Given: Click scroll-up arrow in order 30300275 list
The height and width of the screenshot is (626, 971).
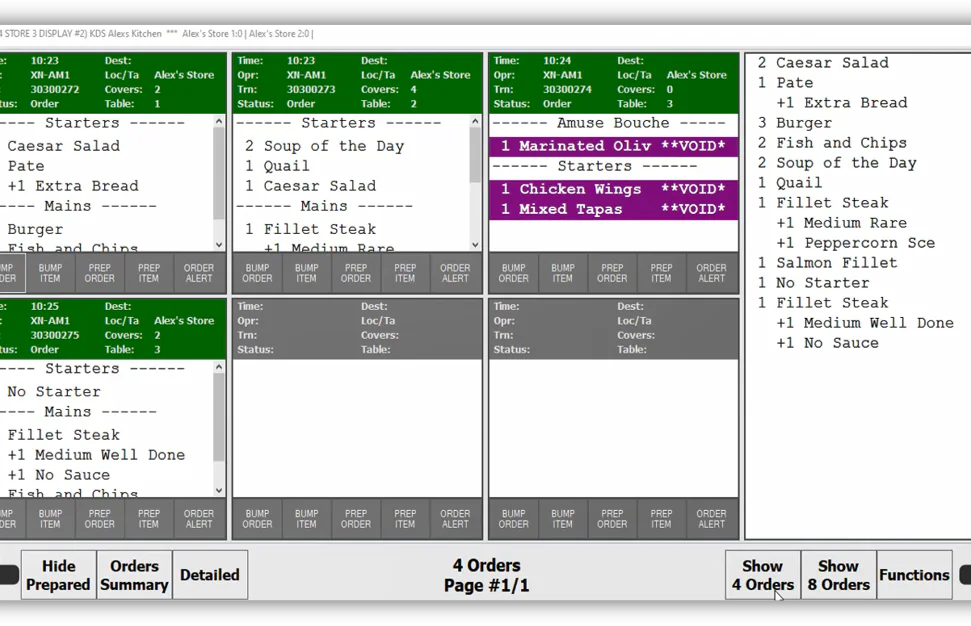Looking at the screenshot, I should pyautogui.click(x=219, y=367).
